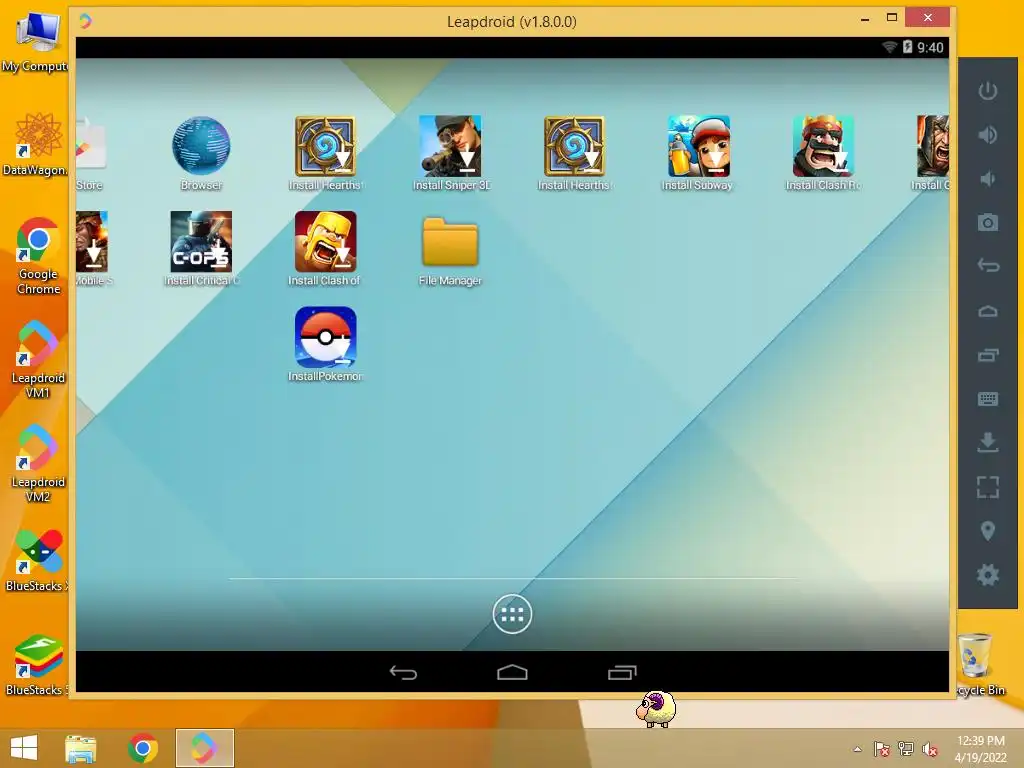1024x768 pixels.
Task: Close the Leapdroid window
Action: pyautogui.click(x=927, y=18)
